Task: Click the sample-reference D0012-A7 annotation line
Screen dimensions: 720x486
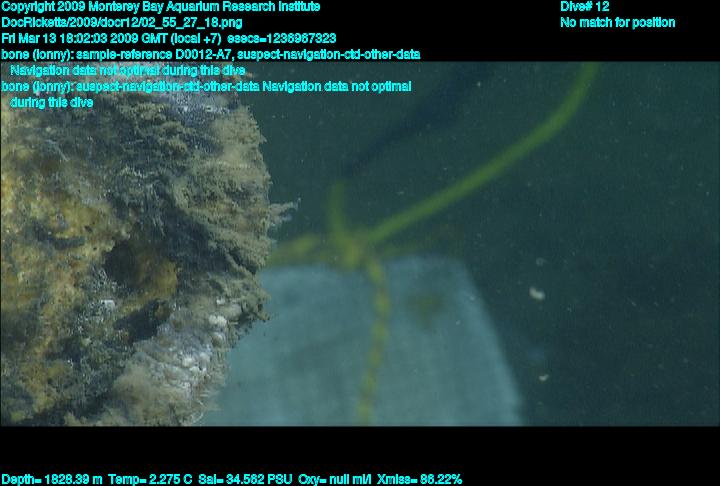Action: pyautogui.click(x=211, y=54)
